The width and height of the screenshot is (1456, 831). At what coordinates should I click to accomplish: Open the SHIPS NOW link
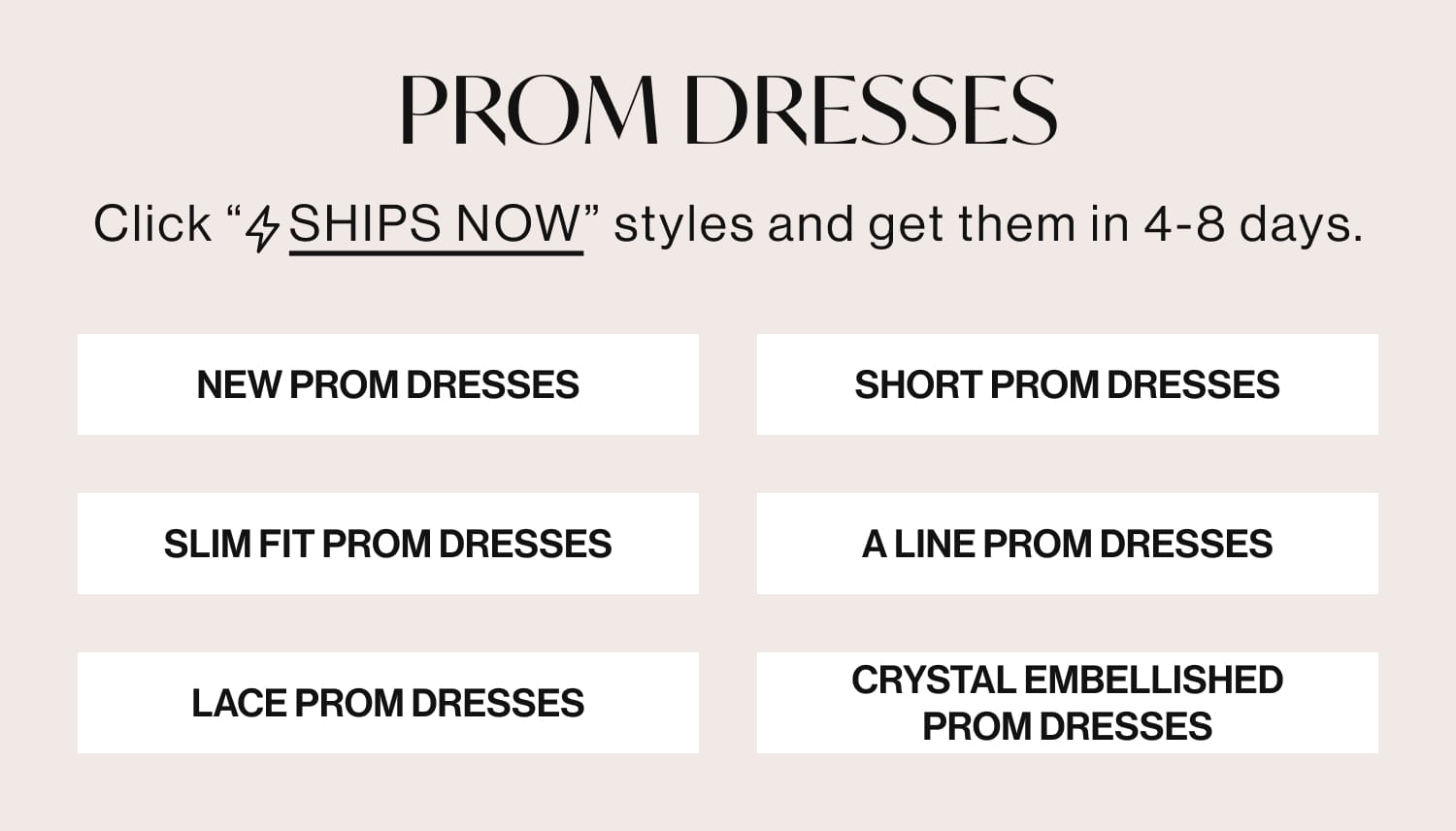[435, 225]
